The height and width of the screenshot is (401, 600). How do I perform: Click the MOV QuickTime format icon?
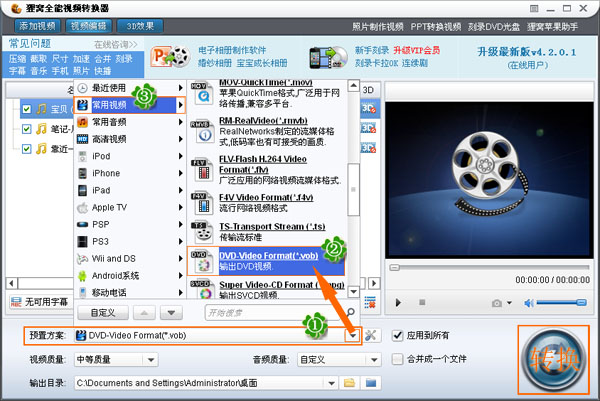202,93
